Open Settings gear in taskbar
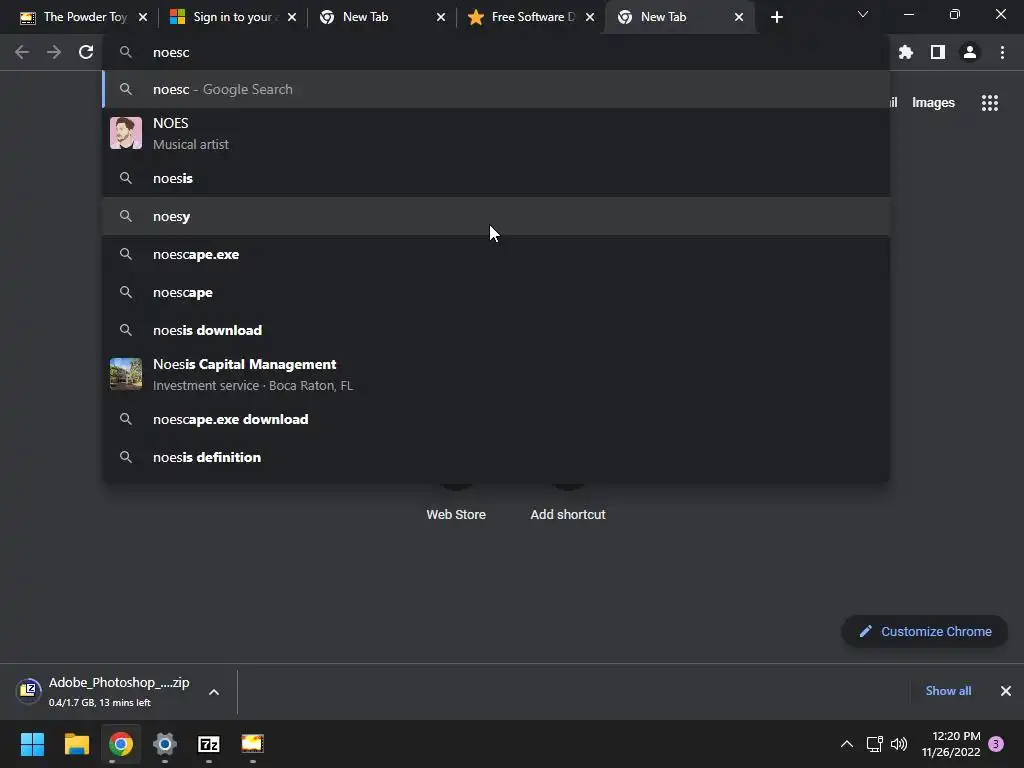The height and width of the screenshot is (768, 1024). [x=165, y=744]
